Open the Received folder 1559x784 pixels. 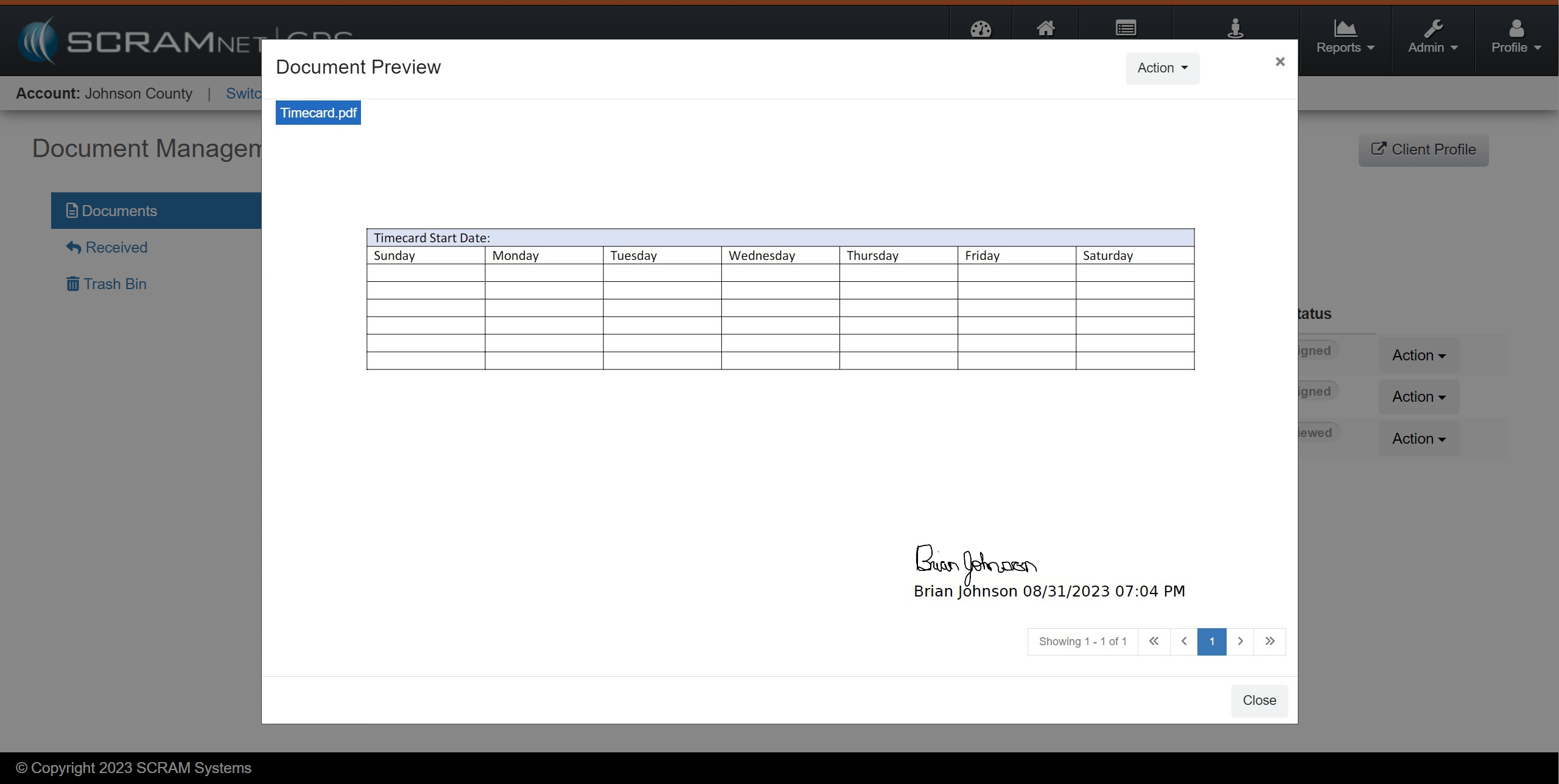pos(116,247)
